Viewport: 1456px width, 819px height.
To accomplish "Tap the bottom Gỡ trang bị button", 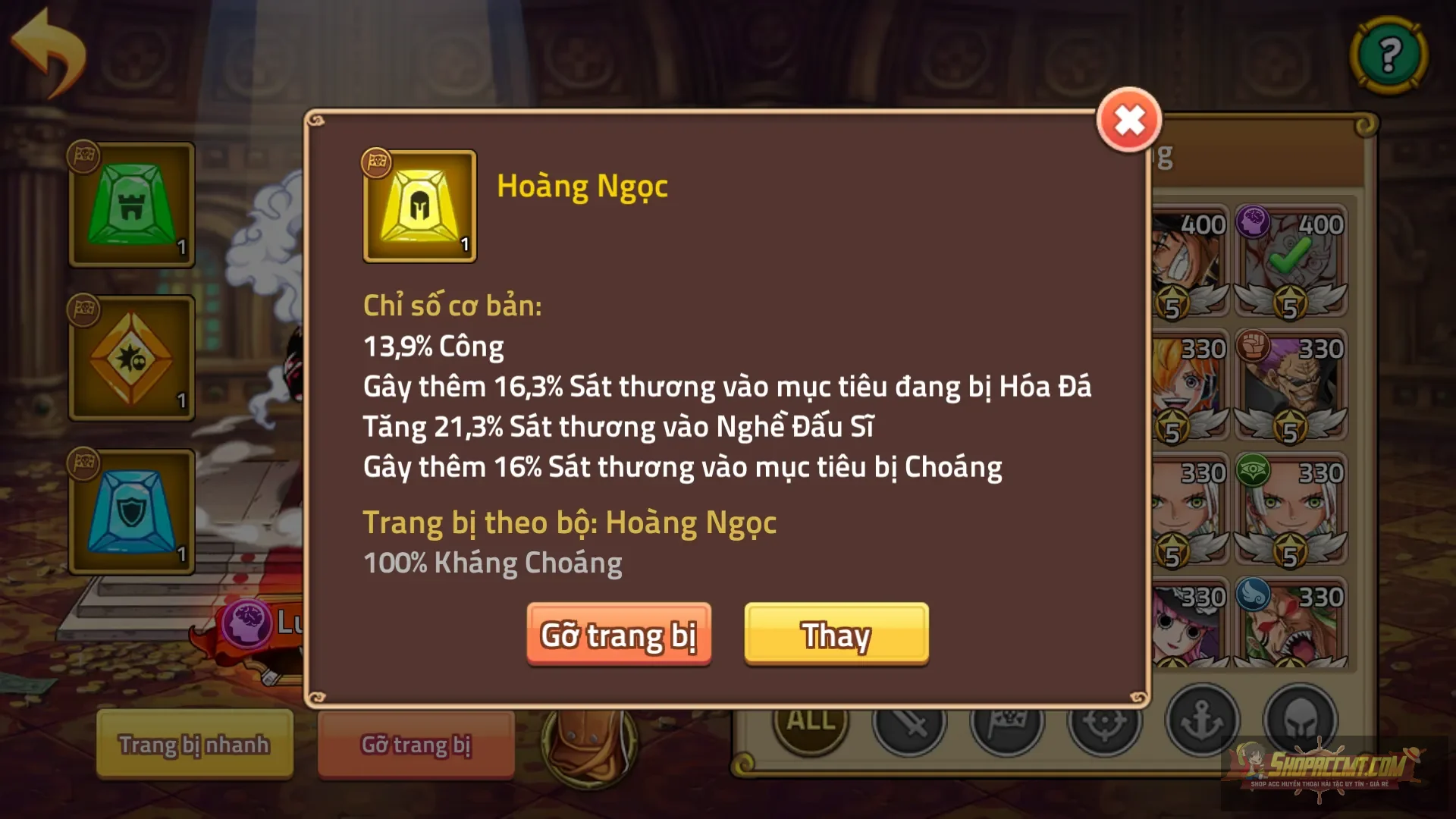I will point(416,744).
